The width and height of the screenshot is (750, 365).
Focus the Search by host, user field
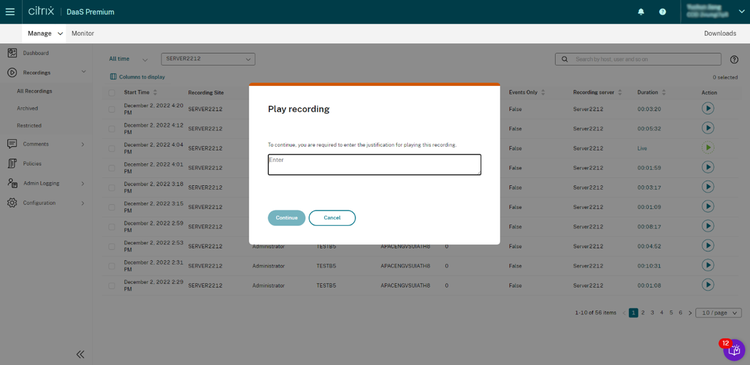[x=638, y=59]
